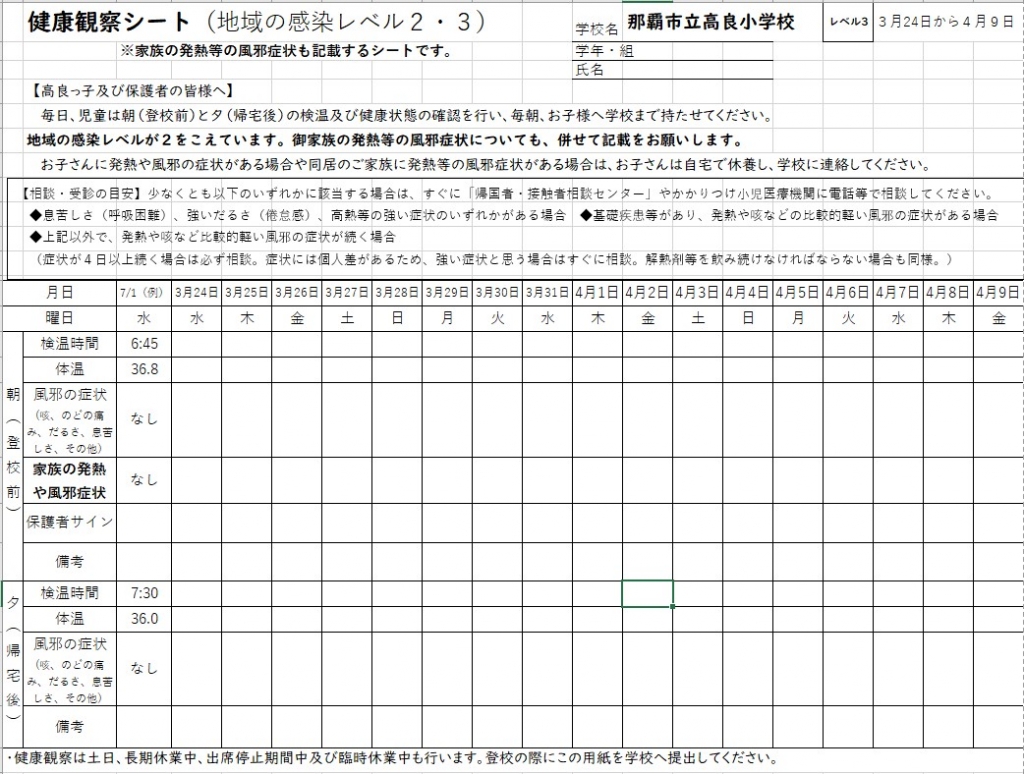
Task: Select the 3月24日 column header
Action: point(197,293)
